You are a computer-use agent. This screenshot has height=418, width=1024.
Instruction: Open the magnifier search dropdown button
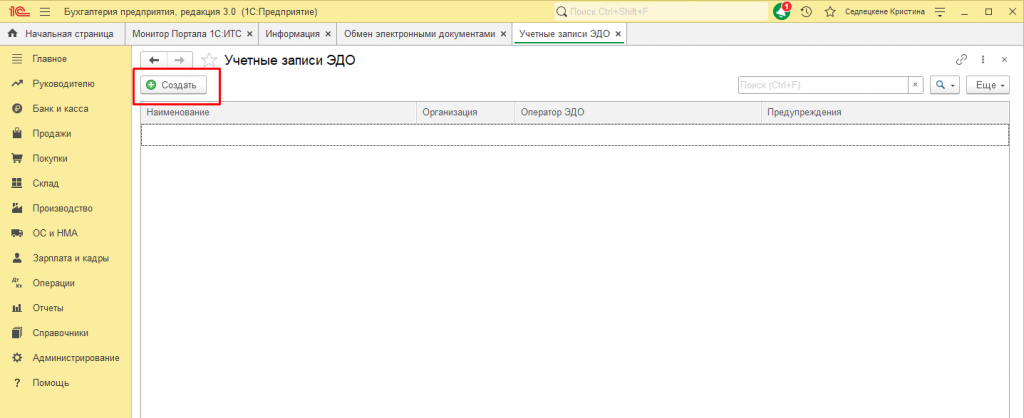944,85
